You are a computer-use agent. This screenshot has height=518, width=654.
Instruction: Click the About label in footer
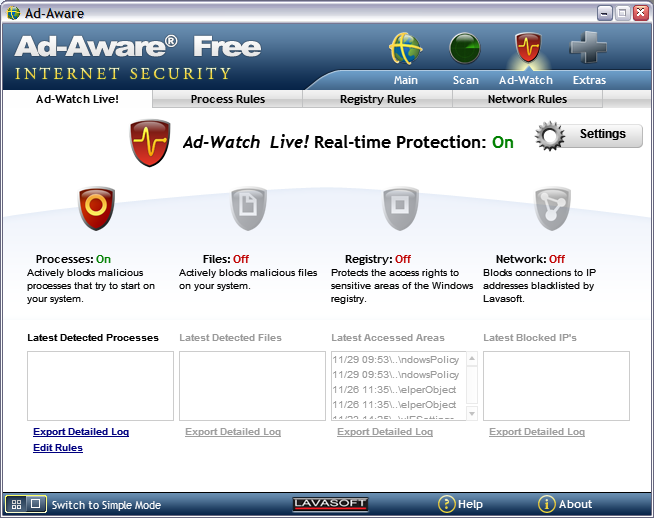[575, 504]
